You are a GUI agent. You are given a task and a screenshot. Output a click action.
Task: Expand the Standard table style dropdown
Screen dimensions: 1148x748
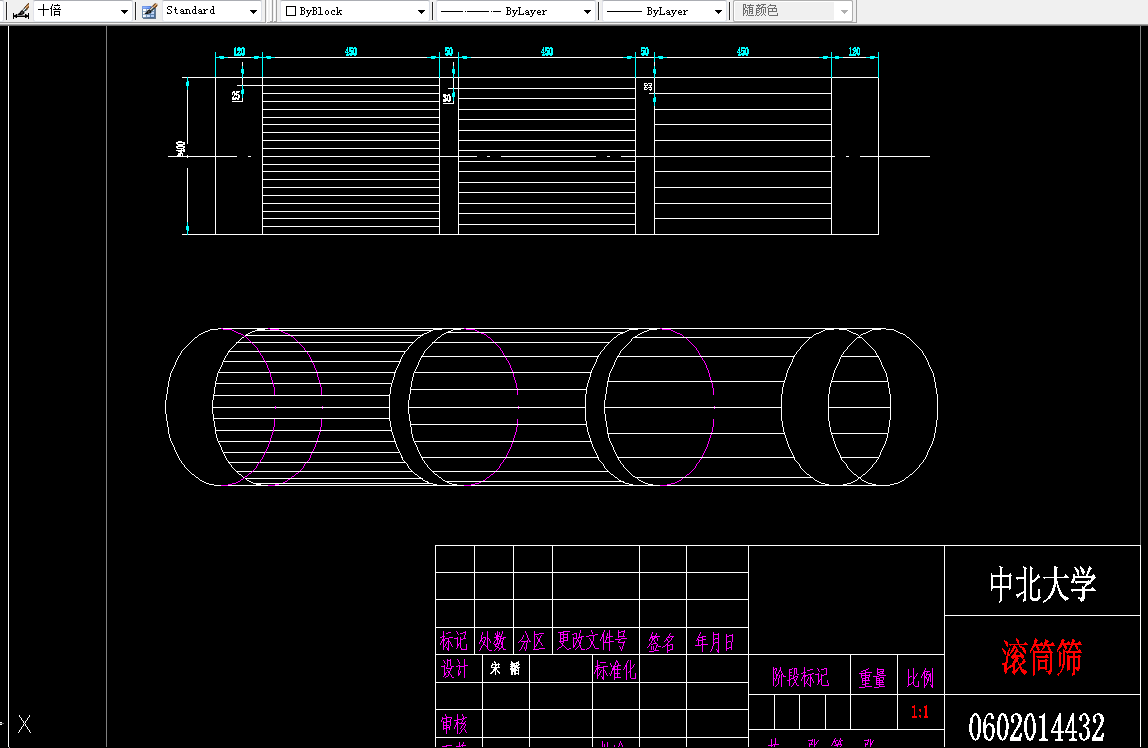coord(253,11)
